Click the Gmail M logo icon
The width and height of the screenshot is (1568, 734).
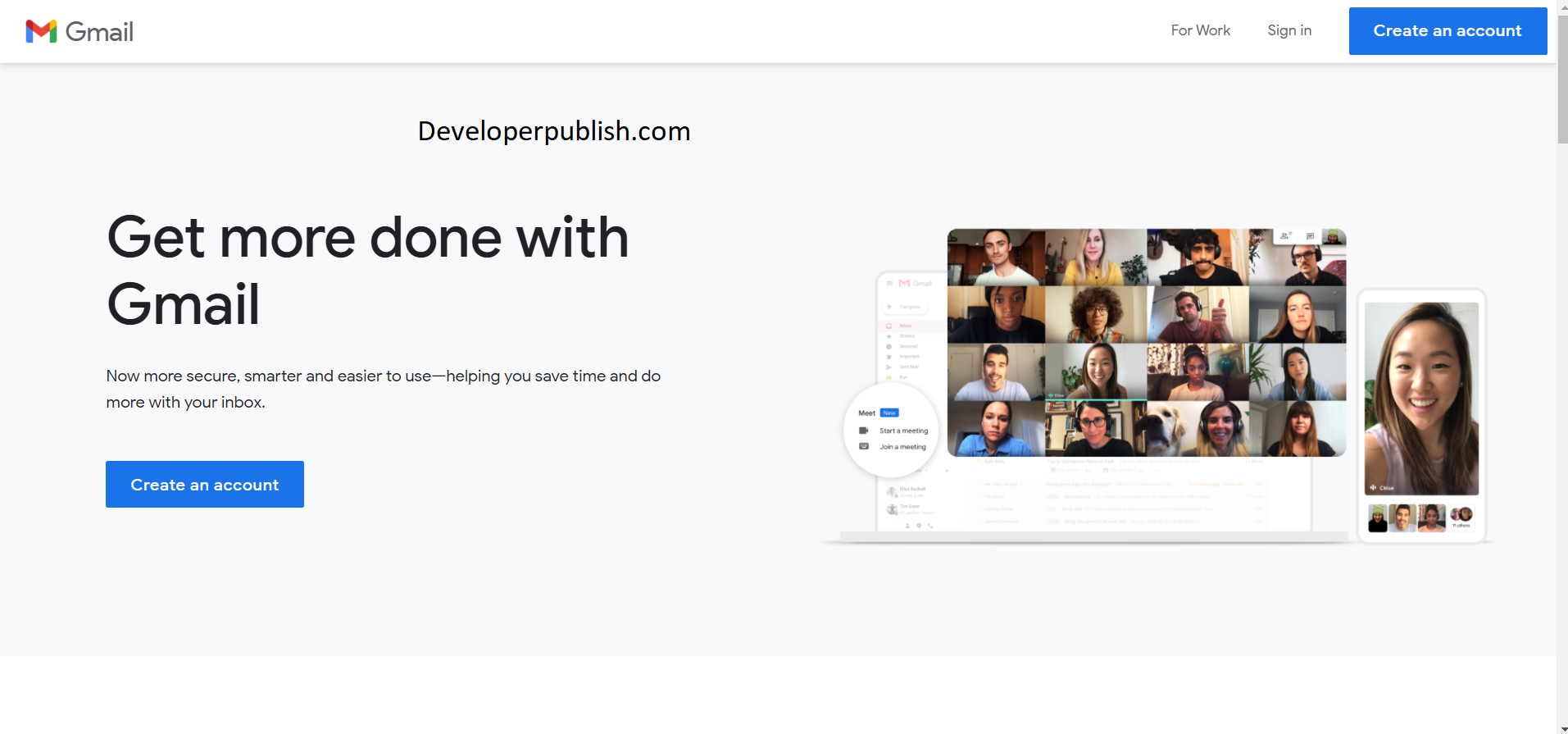(x=41, y=31)
